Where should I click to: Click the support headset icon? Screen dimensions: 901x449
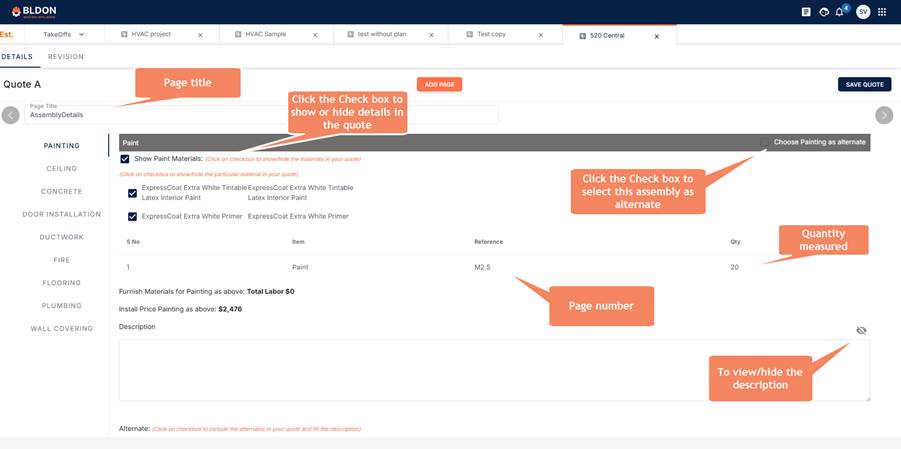(x=823, y=12)
